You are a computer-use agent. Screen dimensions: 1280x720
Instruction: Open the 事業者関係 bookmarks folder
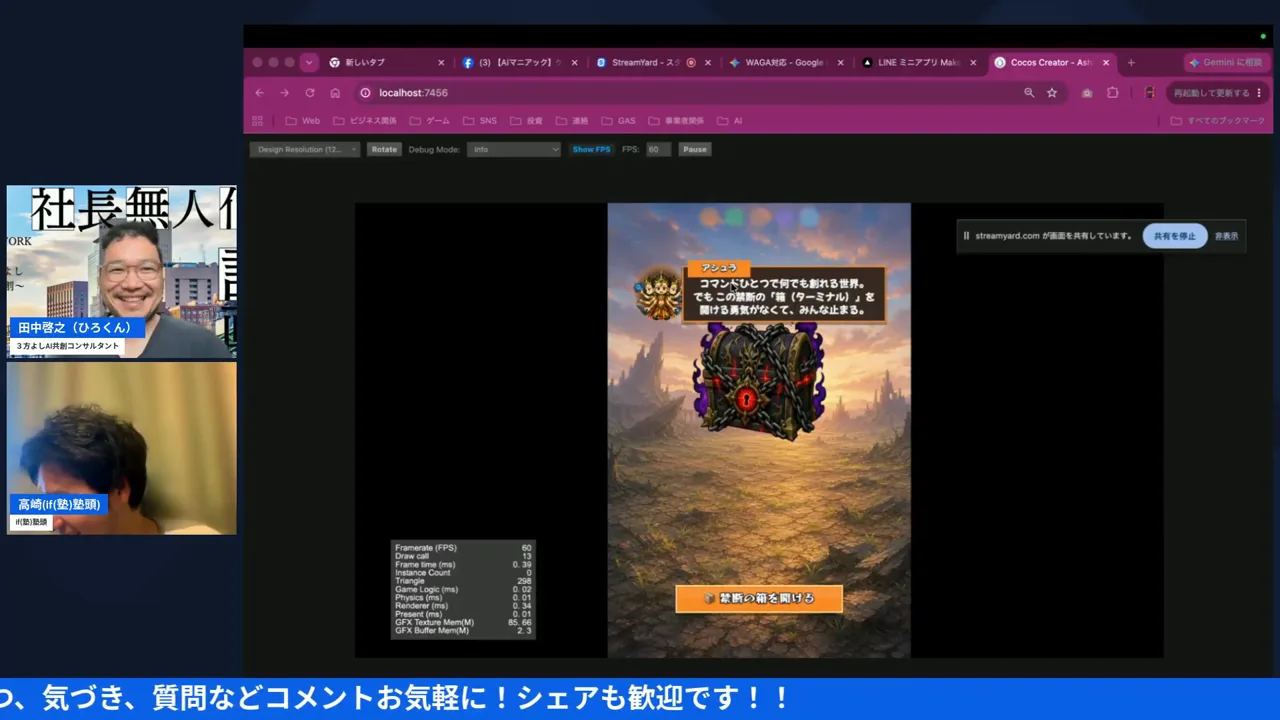click(676, 121)
